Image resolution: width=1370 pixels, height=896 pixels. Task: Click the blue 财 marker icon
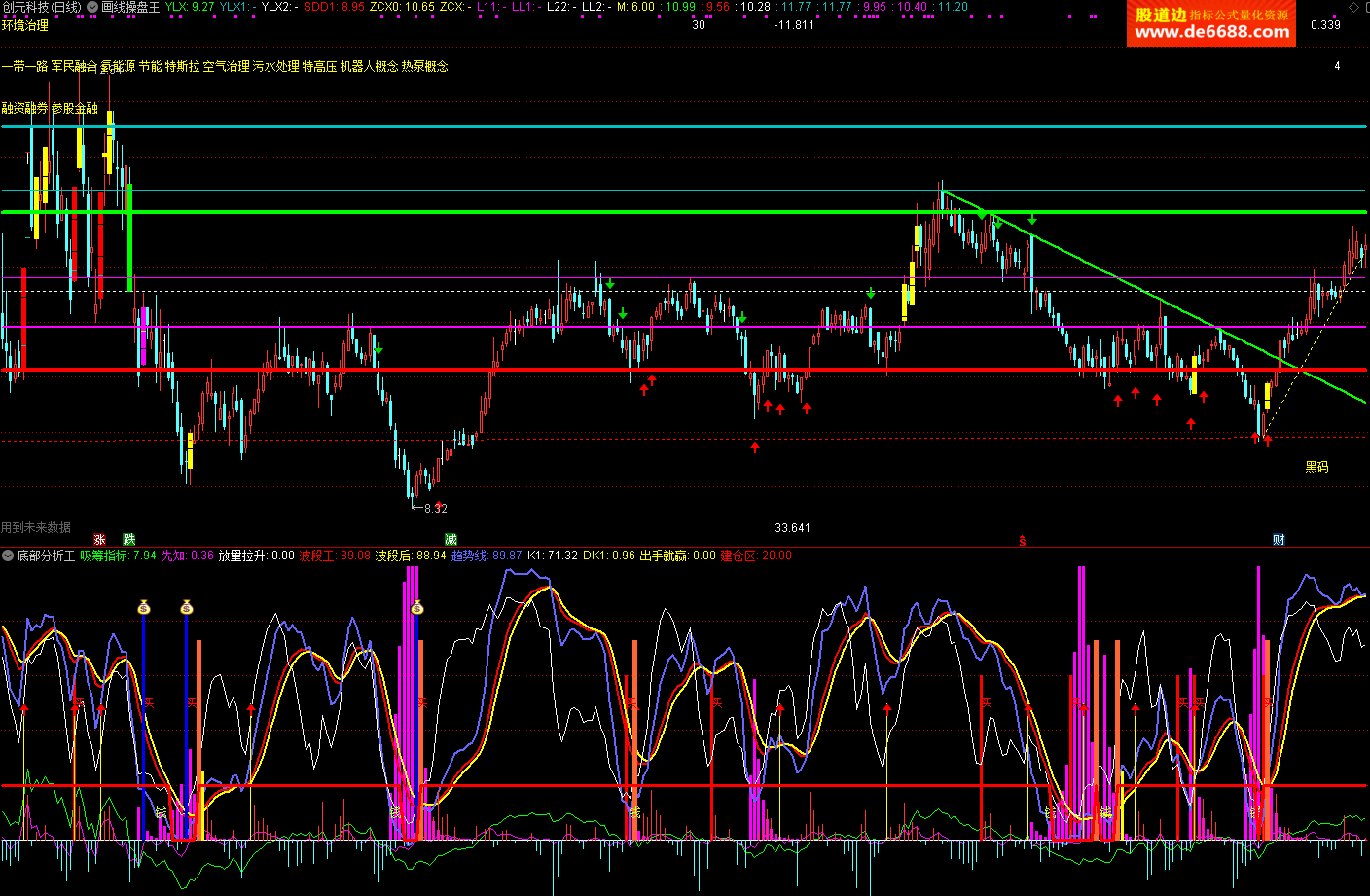click(x=1279, y=539)
